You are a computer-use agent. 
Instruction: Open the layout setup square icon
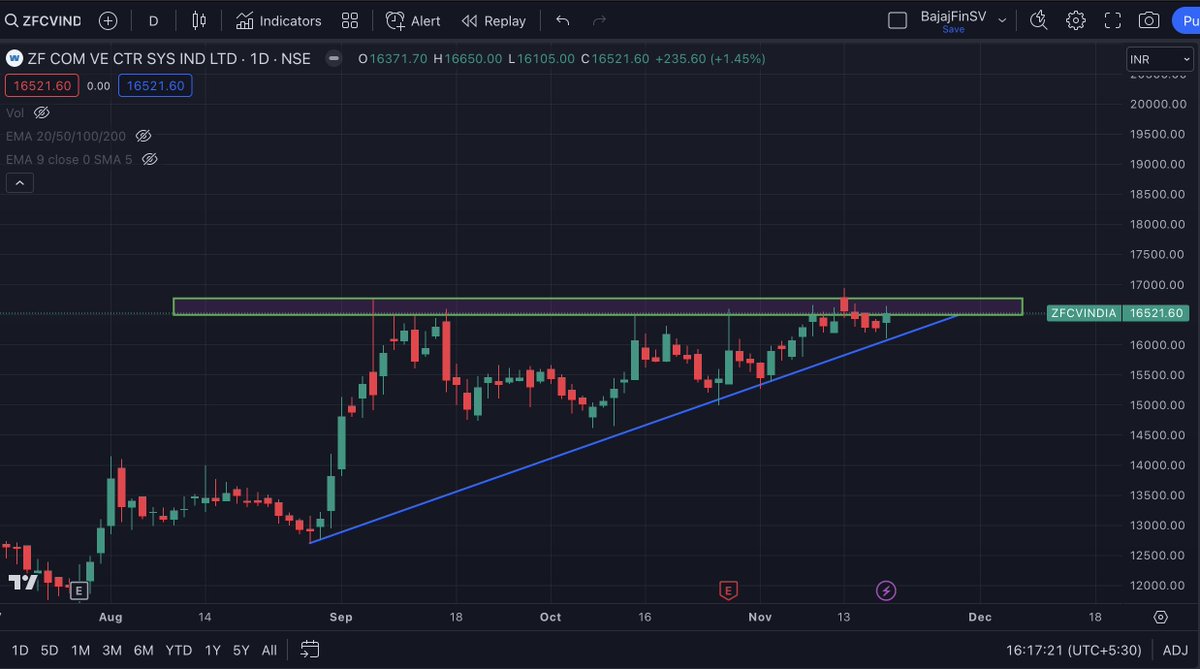click(x=898, y=20)
